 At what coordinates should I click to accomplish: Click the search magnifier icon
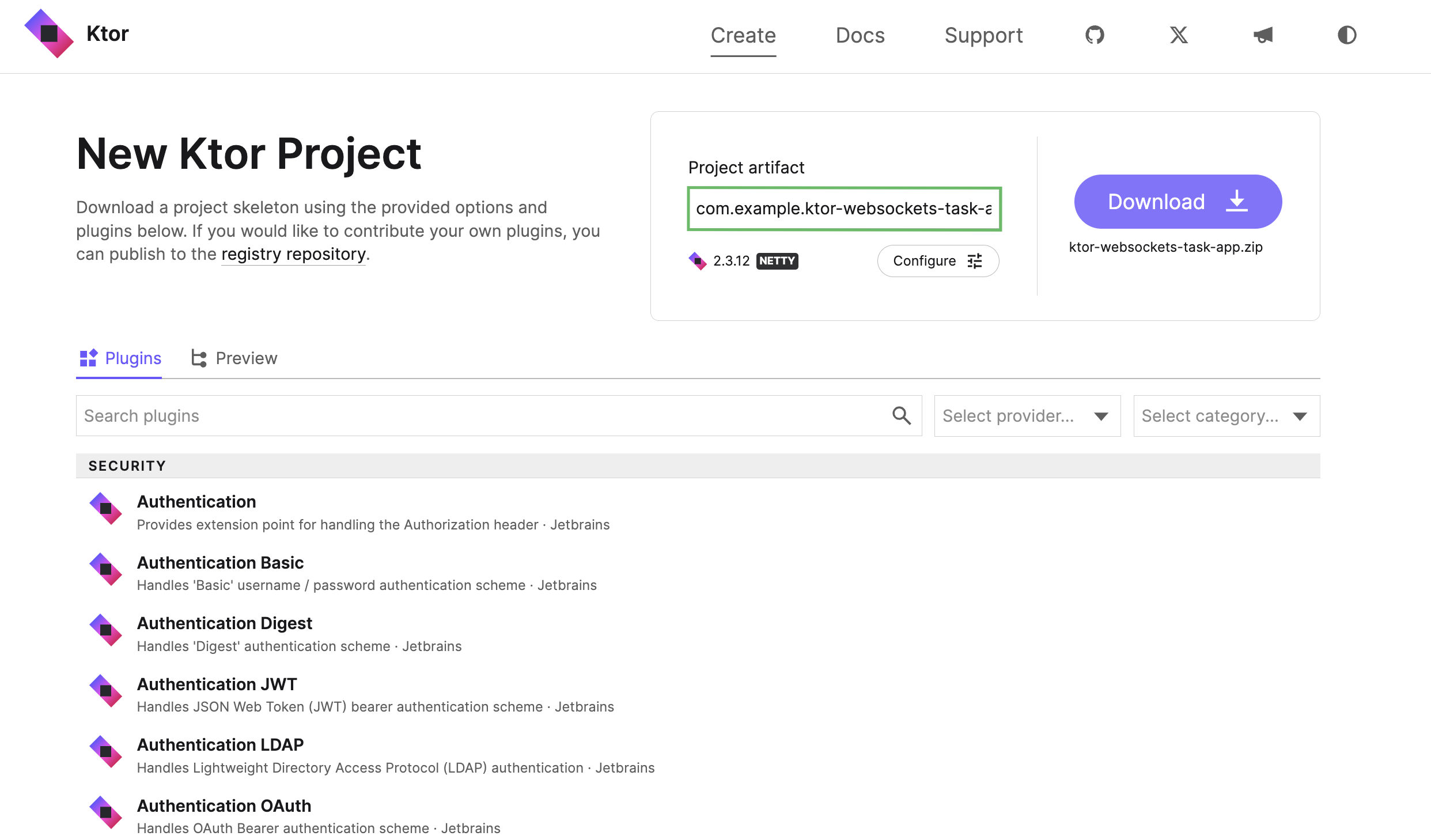tap(902, 415)
